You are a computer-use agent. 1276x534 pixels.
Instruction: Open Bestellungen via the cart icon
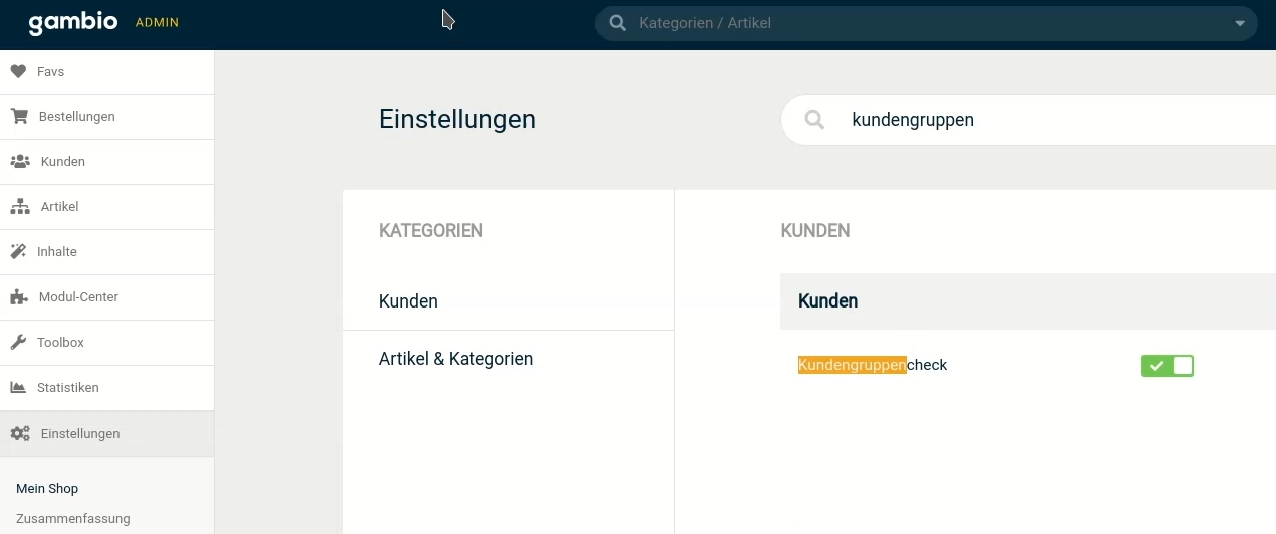[x=19, y=116]
